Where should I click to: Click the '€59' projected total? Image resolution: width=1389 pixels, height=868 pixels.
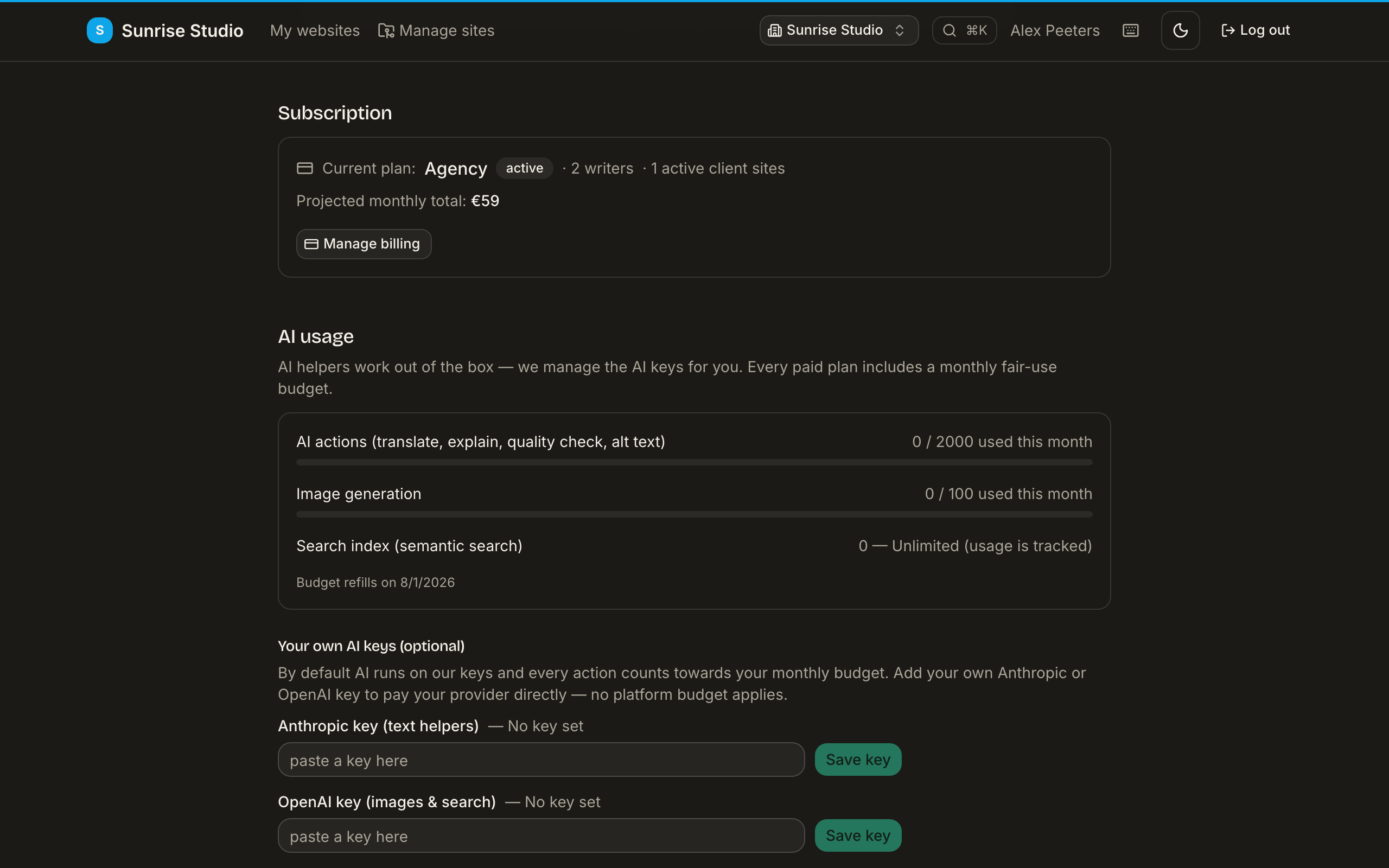click(485, 201)
